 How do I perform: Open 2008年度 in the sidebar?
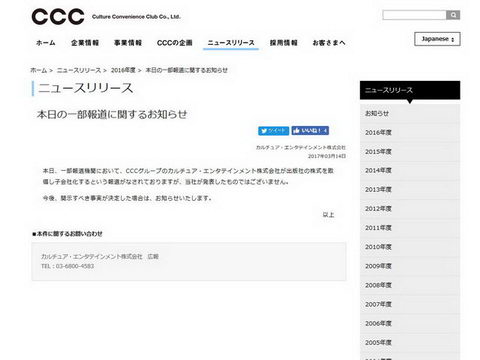point(410,285)
